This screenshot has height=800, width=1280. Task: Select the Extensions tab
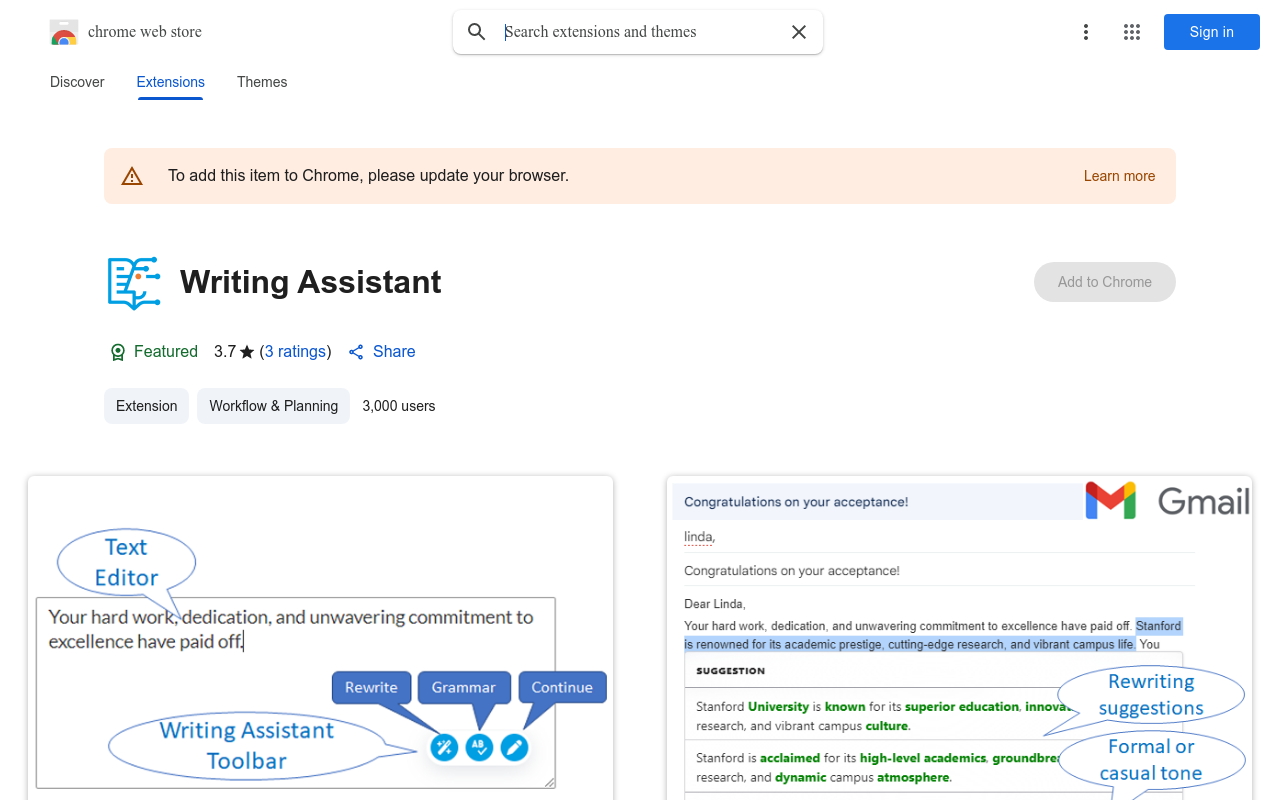pos(171,82)
